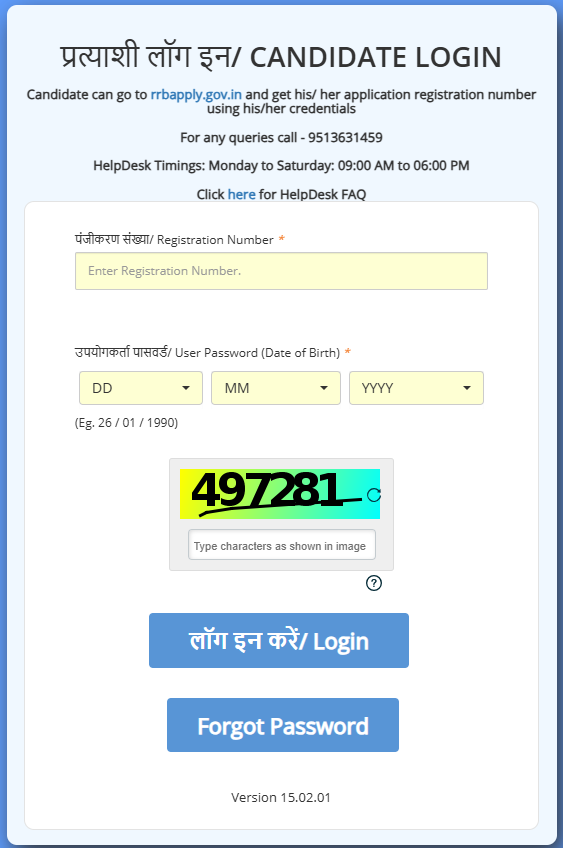The image size is (563, 848).
Task: Expand the MM month dropdown
Action: click(x=276, y=388)
